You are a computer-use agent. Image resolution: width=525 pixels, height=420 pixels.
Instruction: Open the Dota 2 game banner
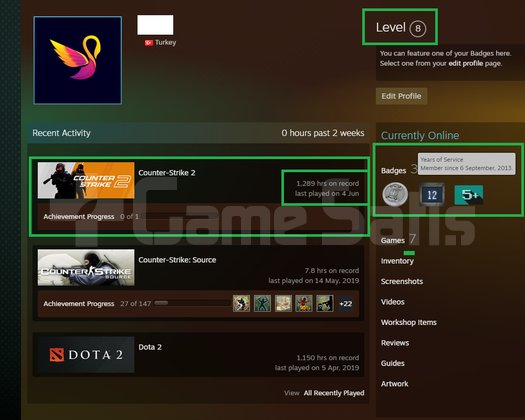(86, 355)
